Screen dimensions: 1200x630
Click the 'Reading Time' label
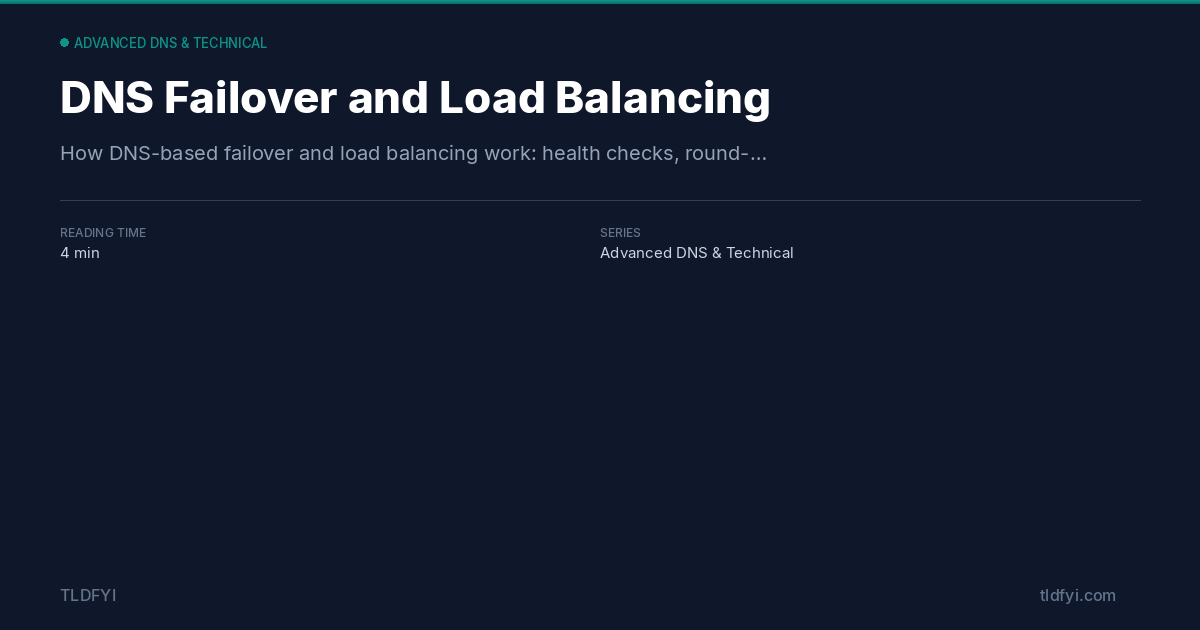pos(103,233)
